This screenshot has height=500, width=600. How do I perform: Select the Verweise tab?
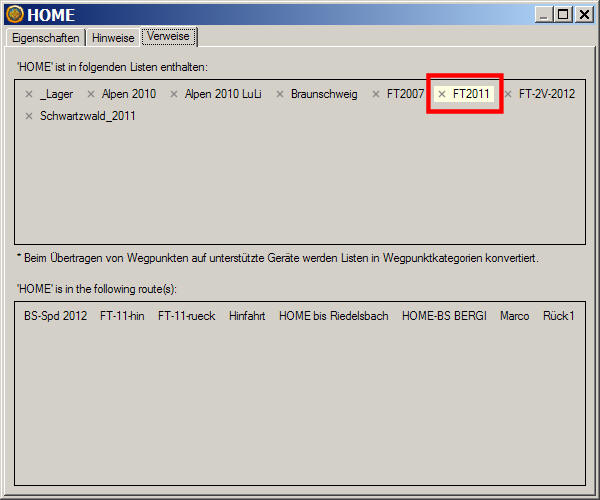click(169, 36)
